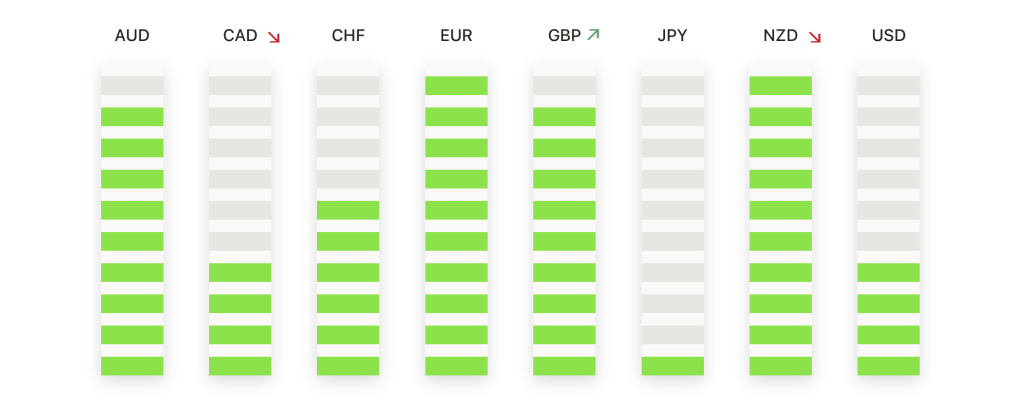1024x406 pixels.
Task: Click the topmost green bar in NZD column
Action: [780, 86]
